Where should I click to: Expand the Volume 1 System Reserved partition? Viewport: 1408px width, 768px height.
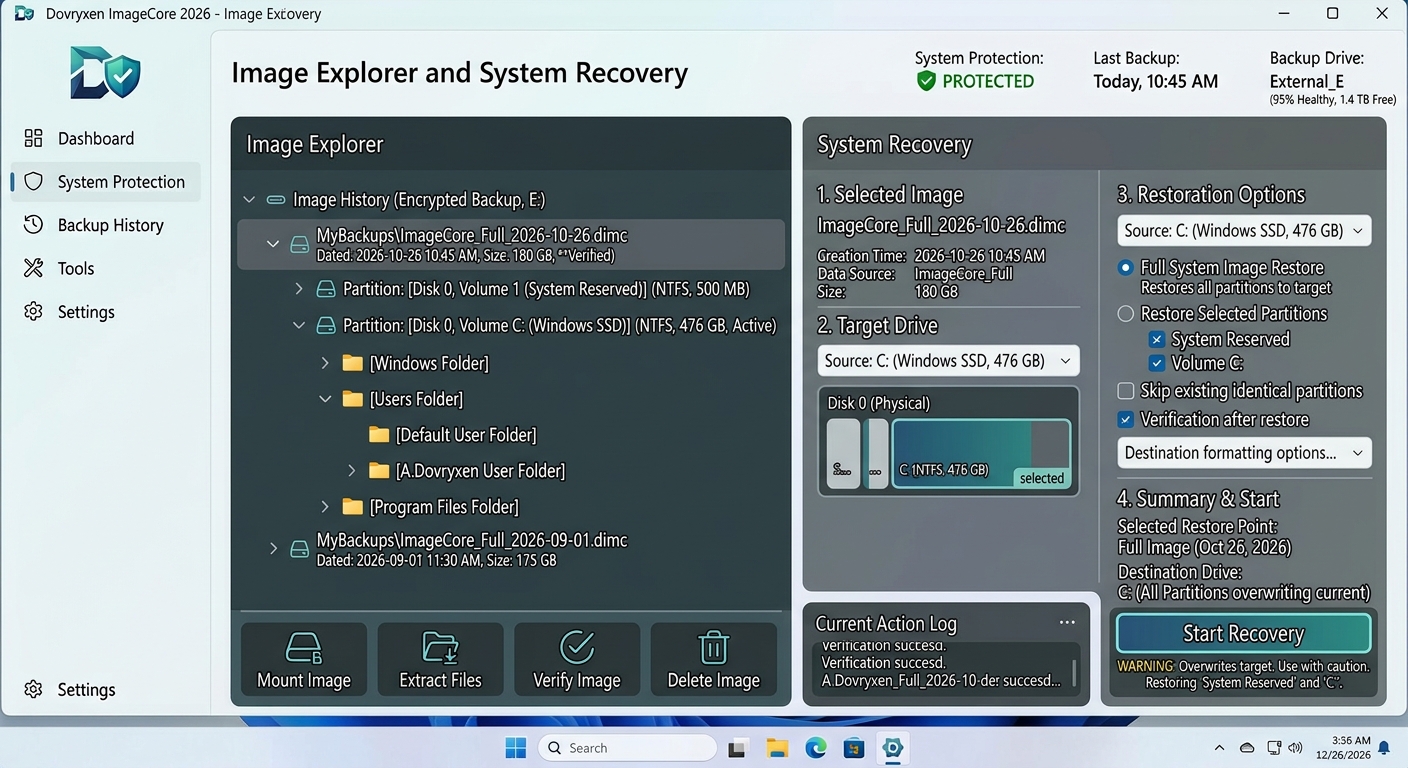[x=299, y=289]
